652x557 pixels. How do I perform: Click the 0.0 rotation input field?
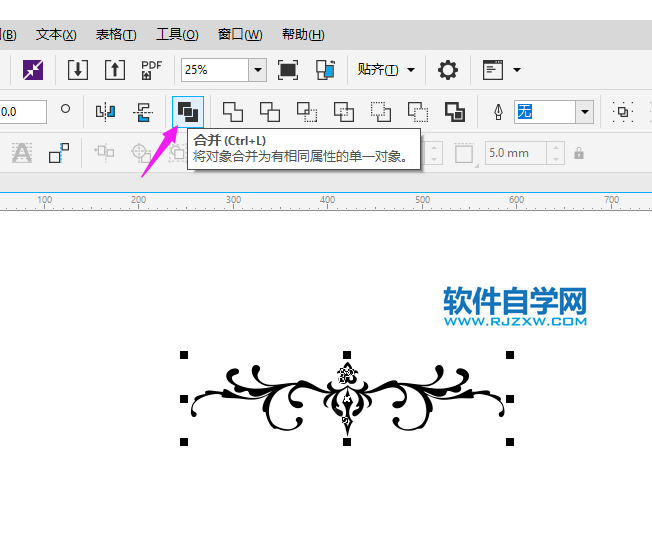23,112
